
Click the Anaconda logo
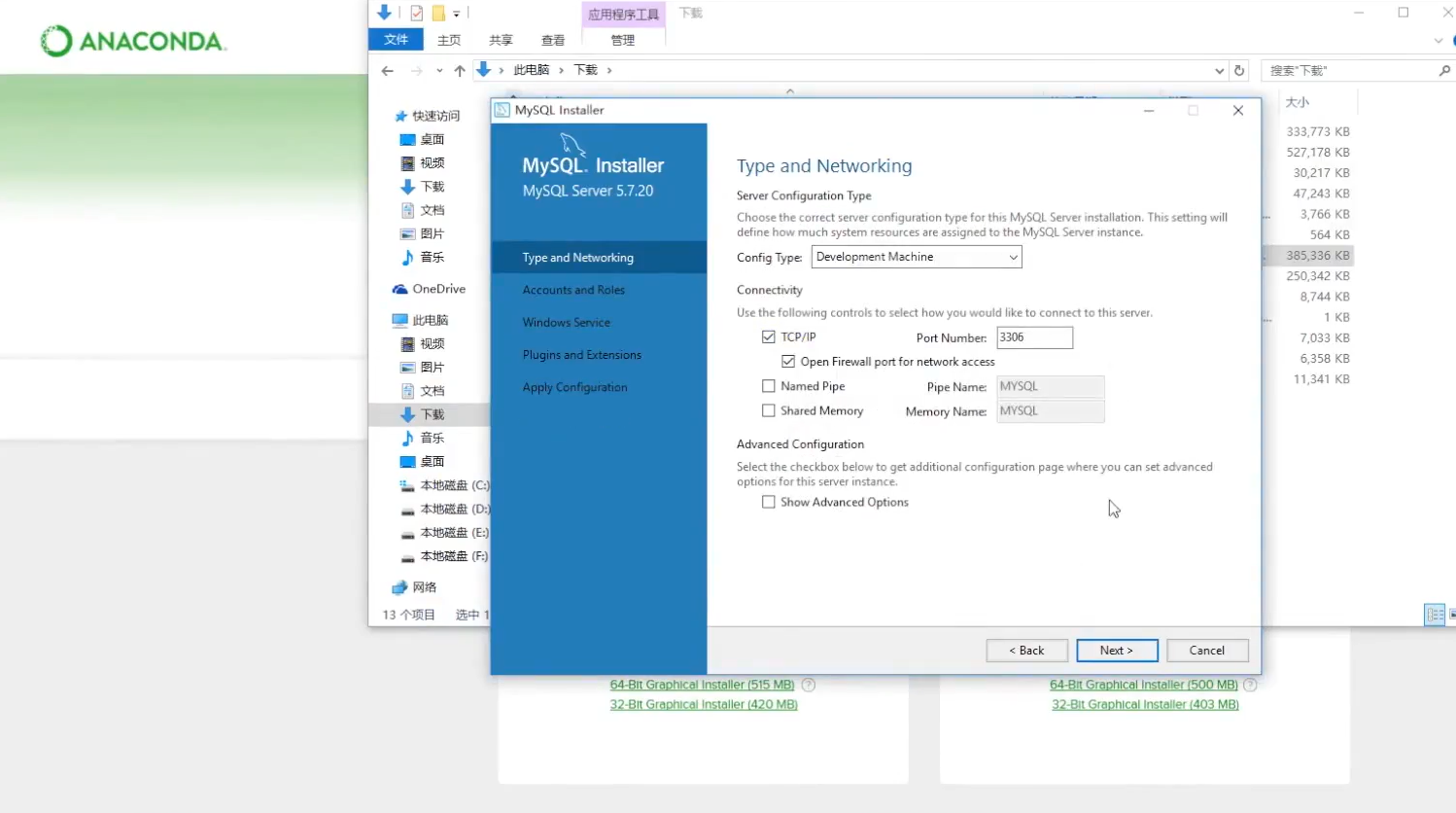132,41
